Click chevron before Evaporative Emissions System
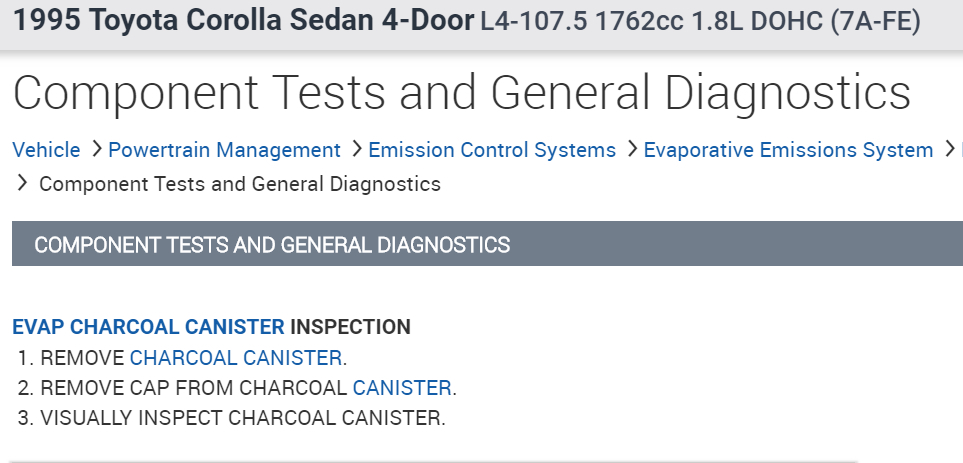Viewport: 963px width, 463px height. tap(632, 150)
